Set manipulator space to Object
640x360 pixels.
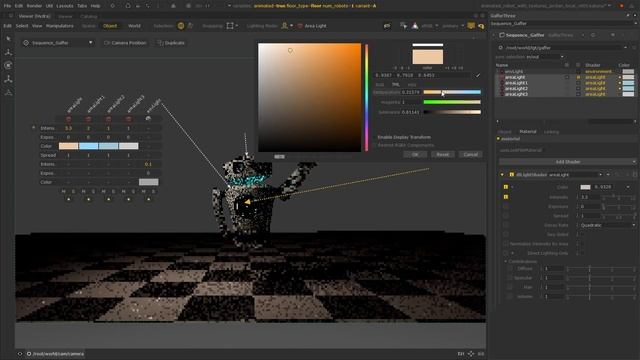110,26
